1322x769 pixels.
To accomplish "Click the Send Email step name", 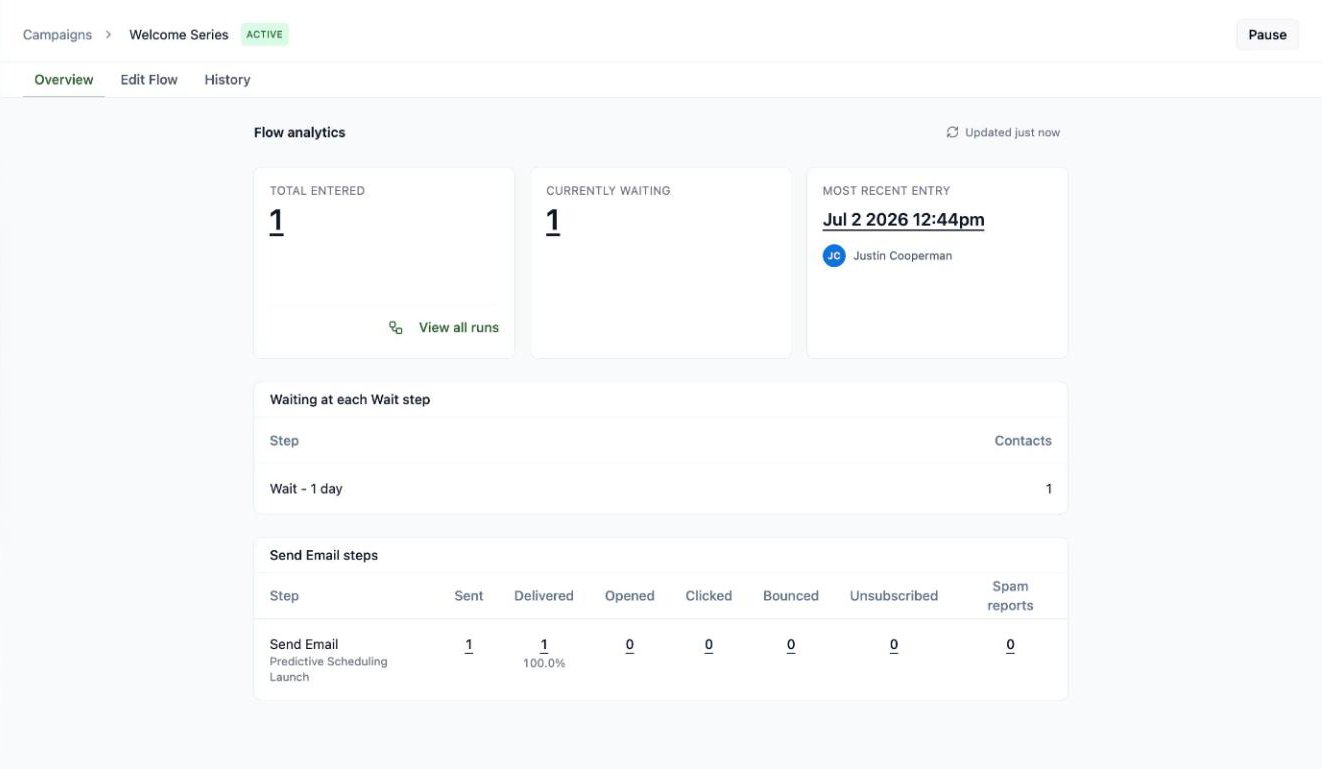I will pyautogui.click(x=304, y=644).
